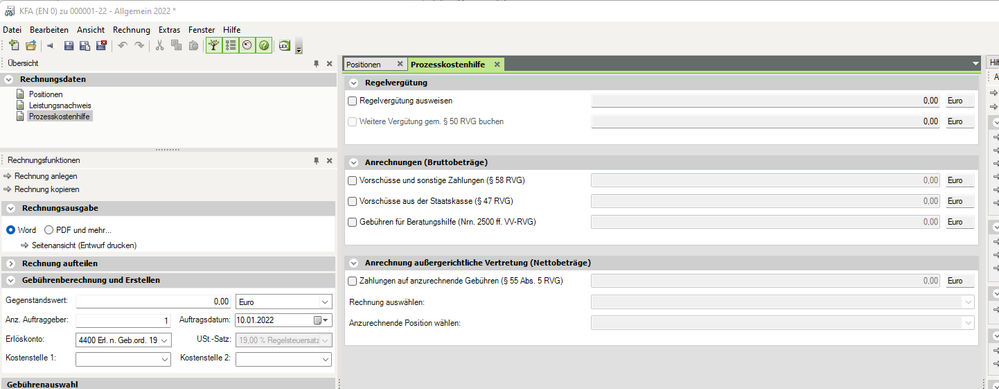999x389 pixels.
Task: Click the undo arrow icon
Action: 122,46
